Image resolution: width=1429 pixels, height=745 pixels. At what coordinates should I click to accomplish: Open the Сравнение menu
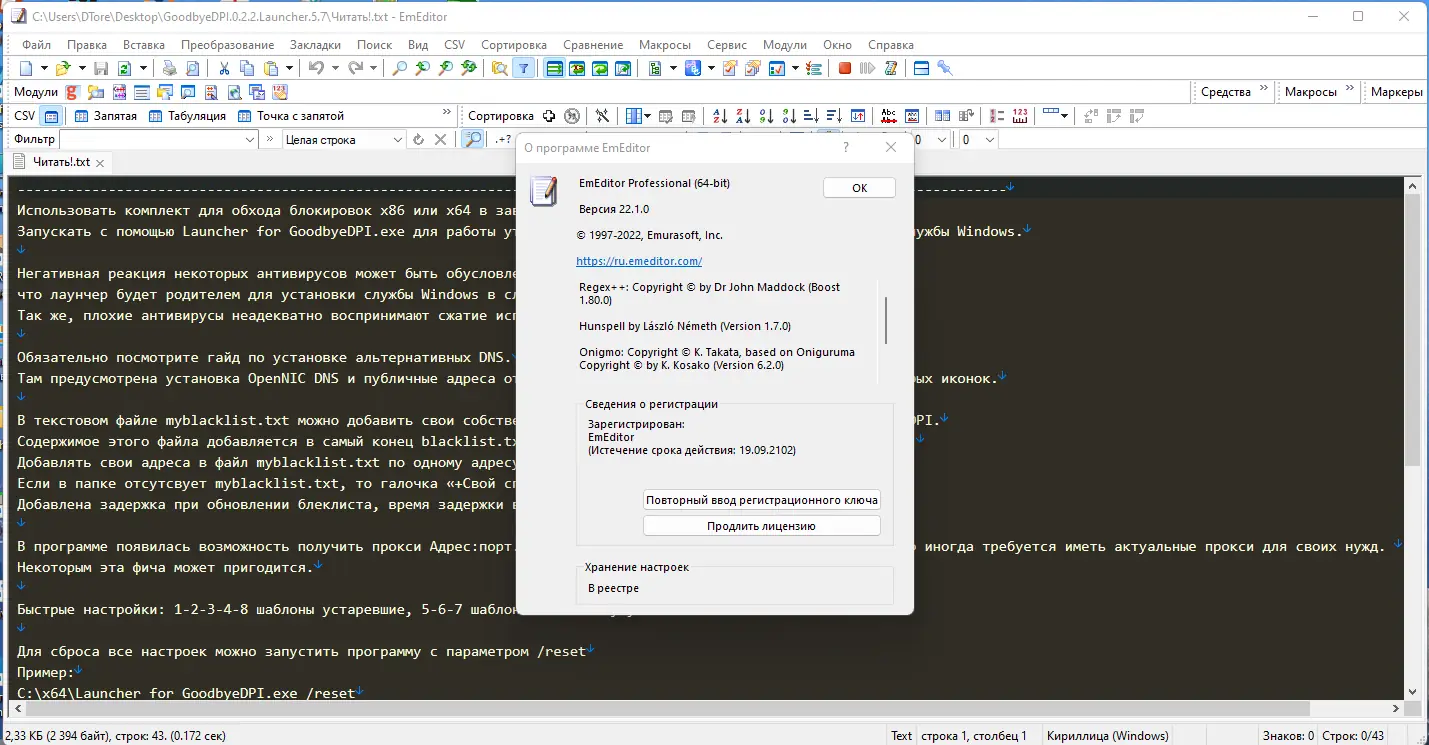pyautogui.click(x=593, y=44)
